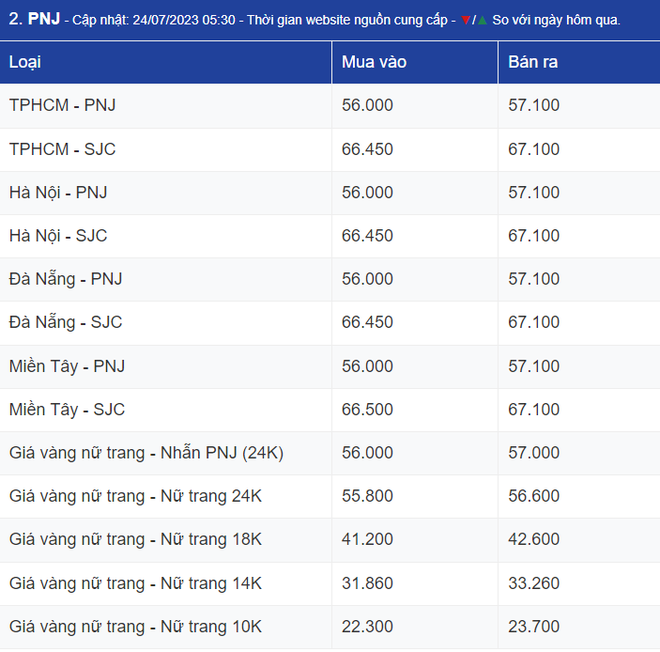Select the 'Miền Tây - SJC' row label
660x652 pixels.
[x=67, y=410]
